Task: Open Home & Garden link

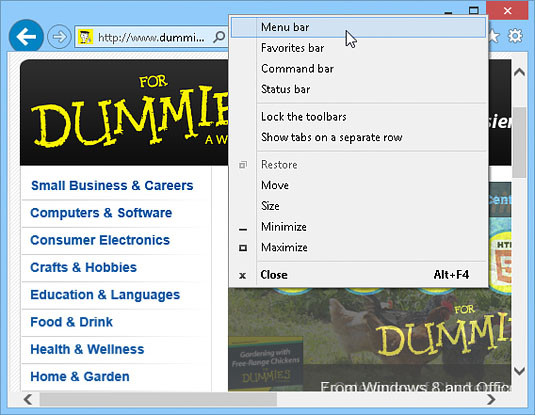Action: pos(80,377)
